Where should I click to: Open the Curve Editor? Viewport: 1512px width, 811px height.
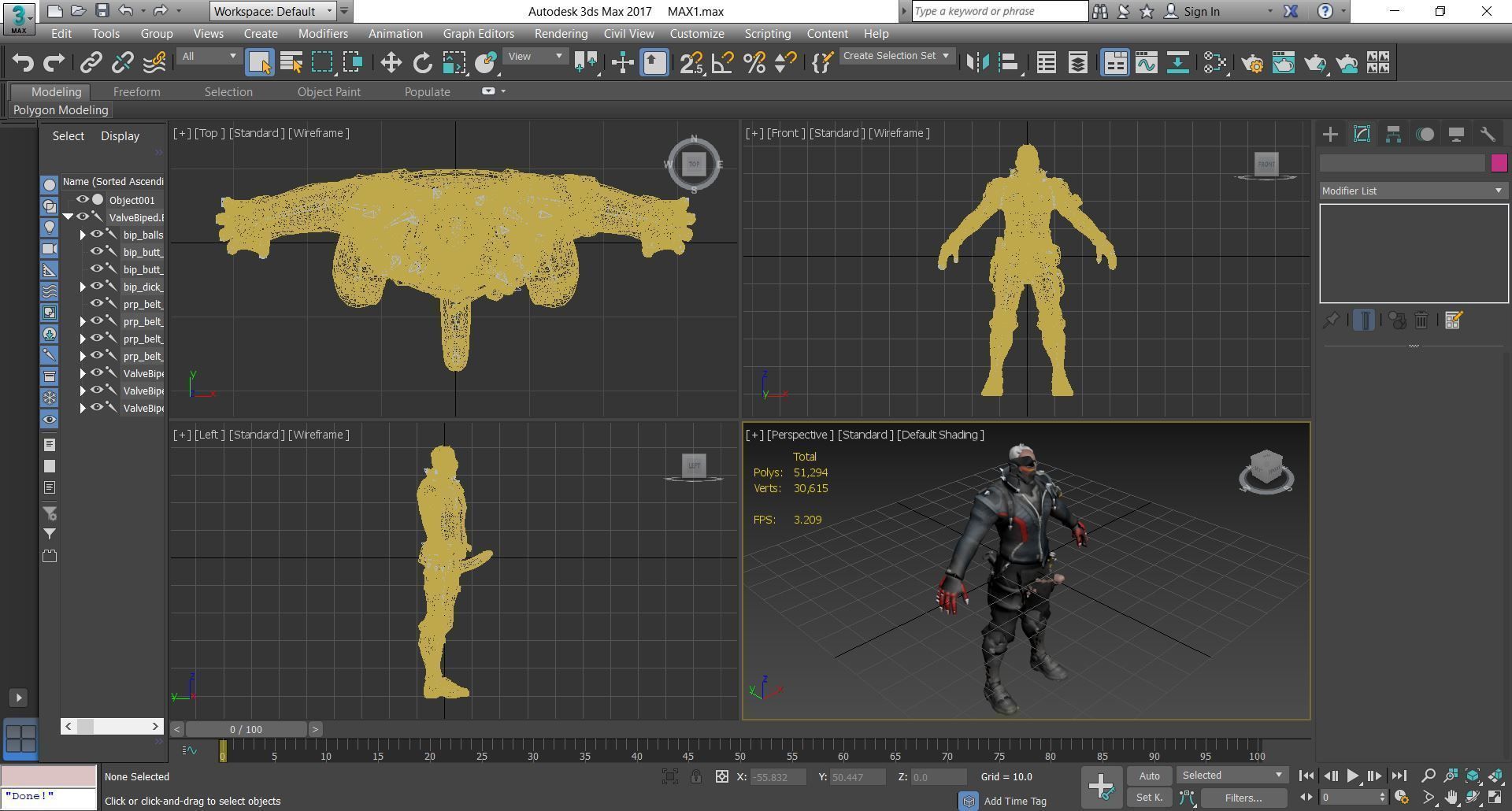point(1147,63)
